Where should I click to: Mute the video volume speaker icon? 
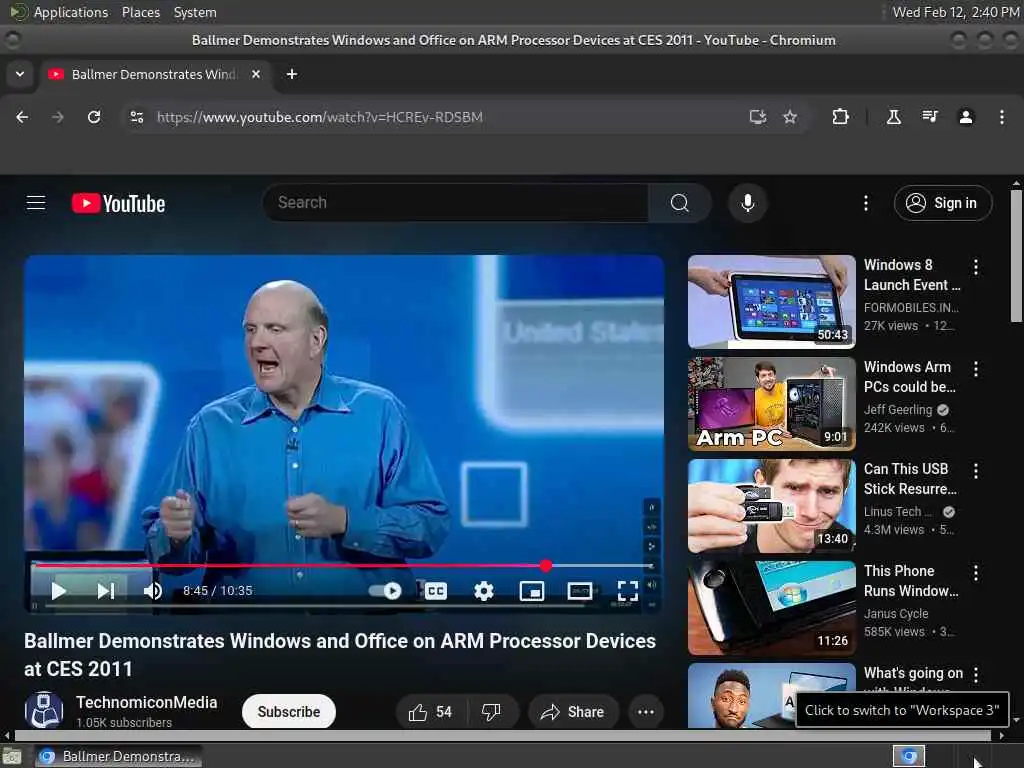coord(153,591)
